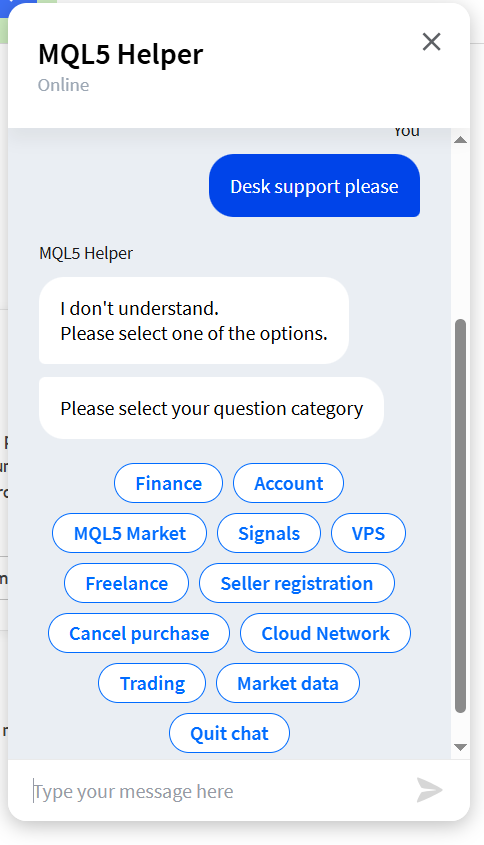This screenshot has height=845, width=484.
Task: Click Quit chat to end conversation
Action: click(x=230, y=733)
